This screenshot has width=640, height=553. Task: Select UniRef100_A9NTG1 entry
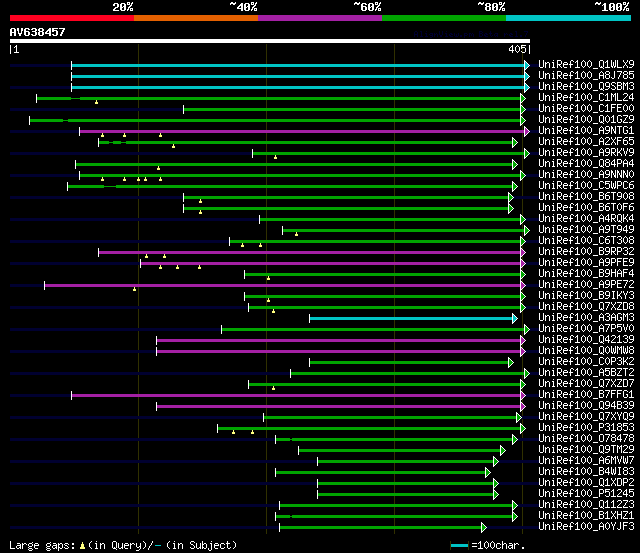[586, 131]
